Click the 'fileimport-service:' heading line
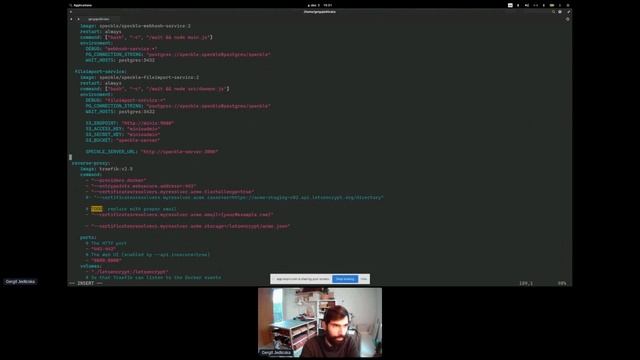 click(x=100, y=71)
